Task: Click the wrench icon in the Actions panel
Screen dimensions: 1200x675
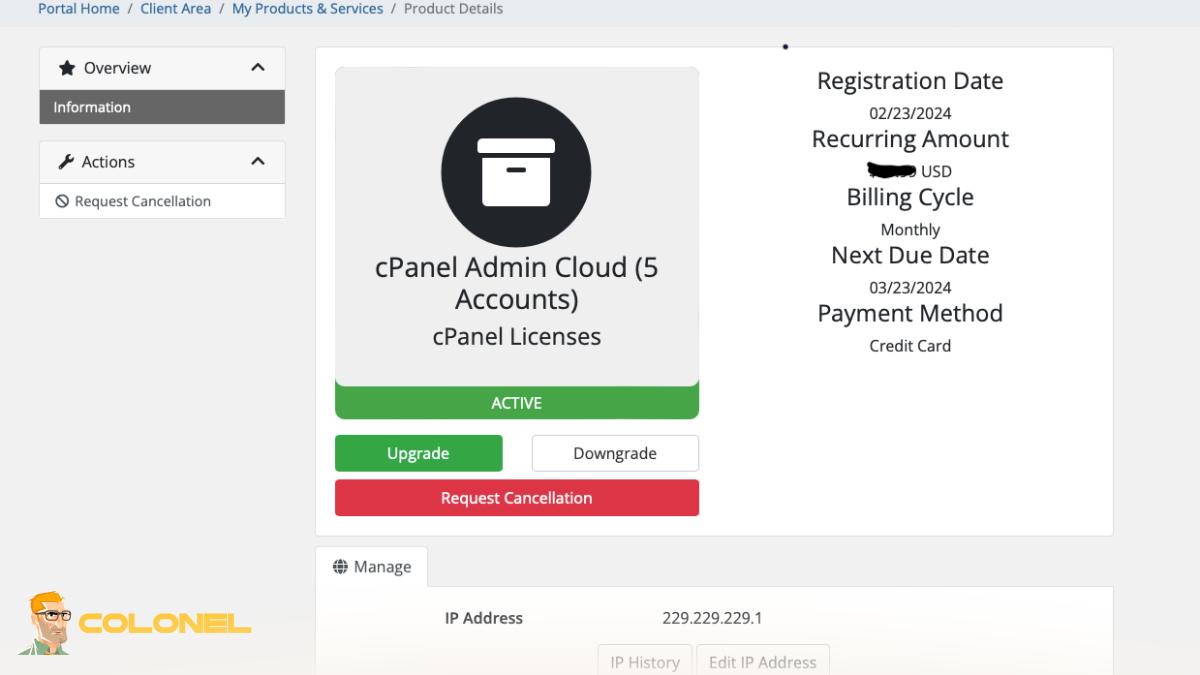Action: click(65, 161)
